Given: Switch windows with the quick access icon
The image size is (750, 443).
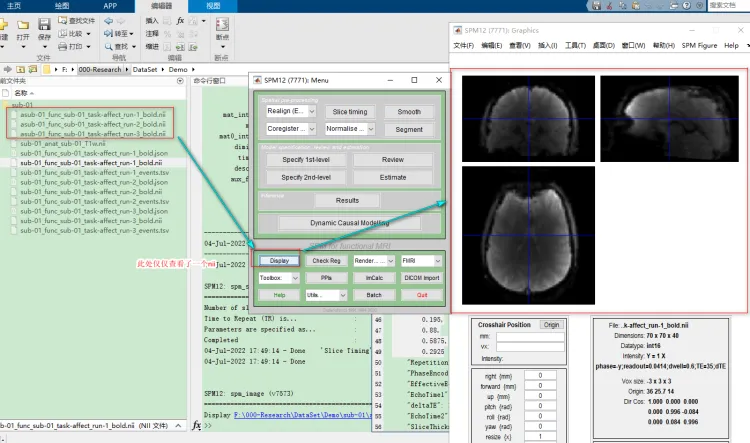Looking at the screenshot, I should coord(674,6).
